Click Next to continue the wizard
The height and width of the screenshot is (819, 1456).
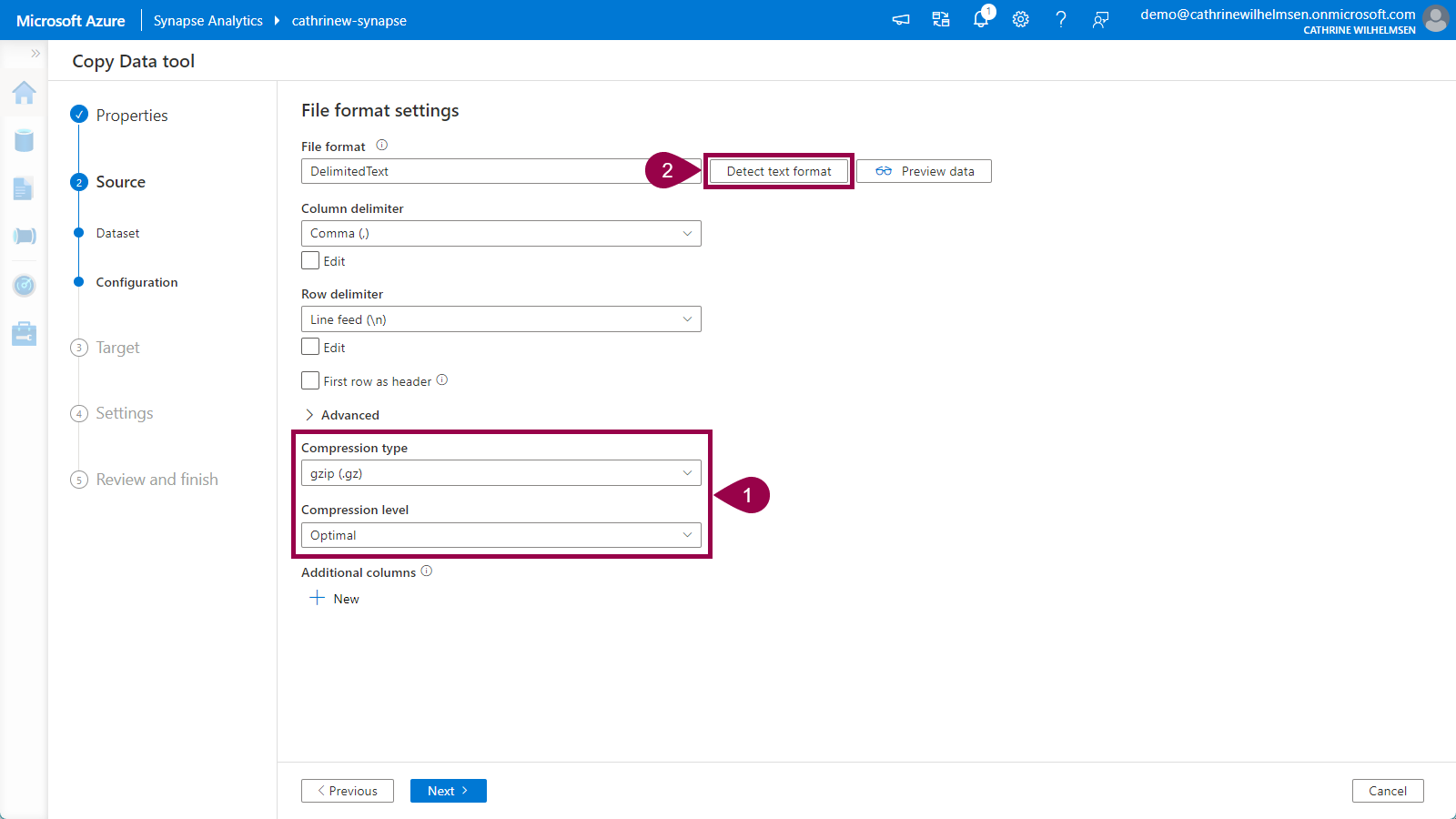[448, 791]
